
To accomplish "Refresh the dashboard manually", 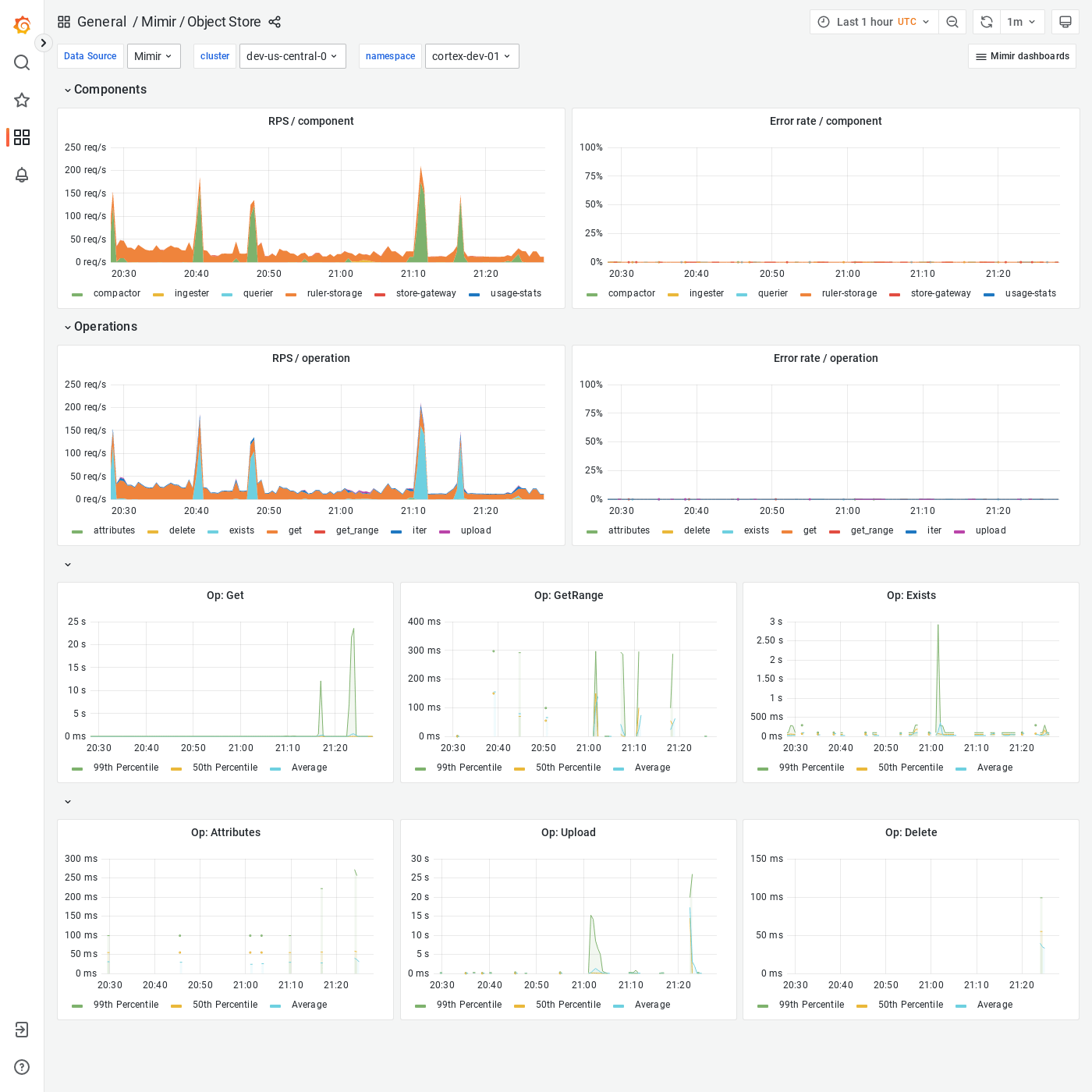I will (986, 21).
